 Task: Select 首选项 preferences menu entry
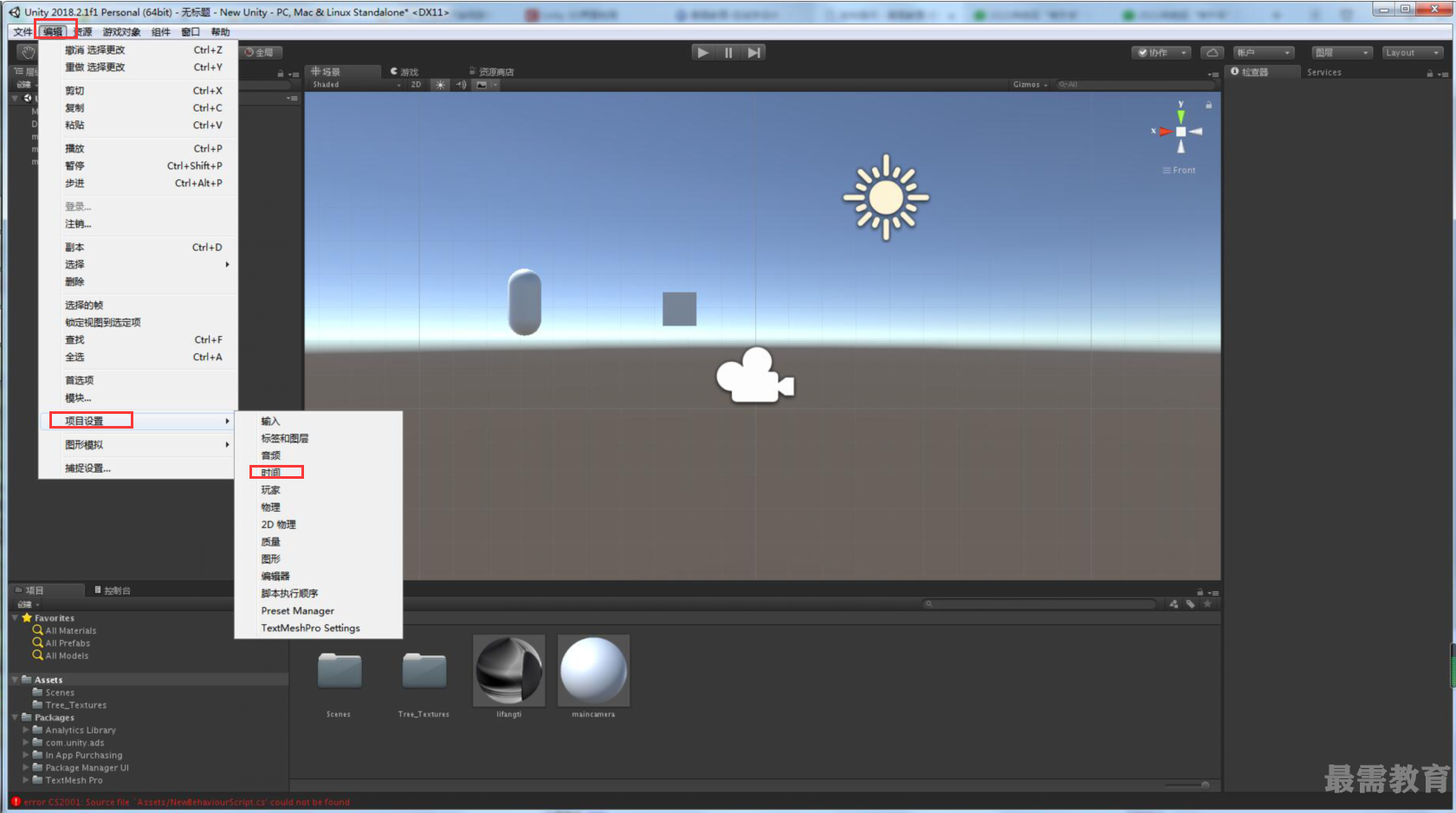point(138,380)
